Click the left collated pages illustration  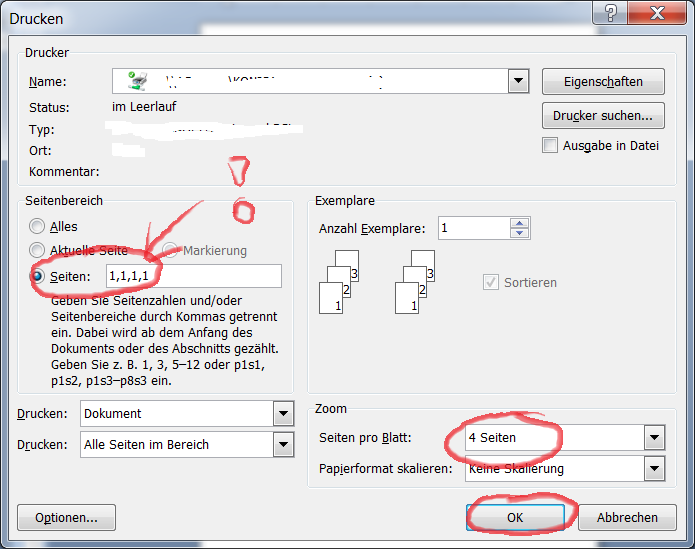pos(339,282)
